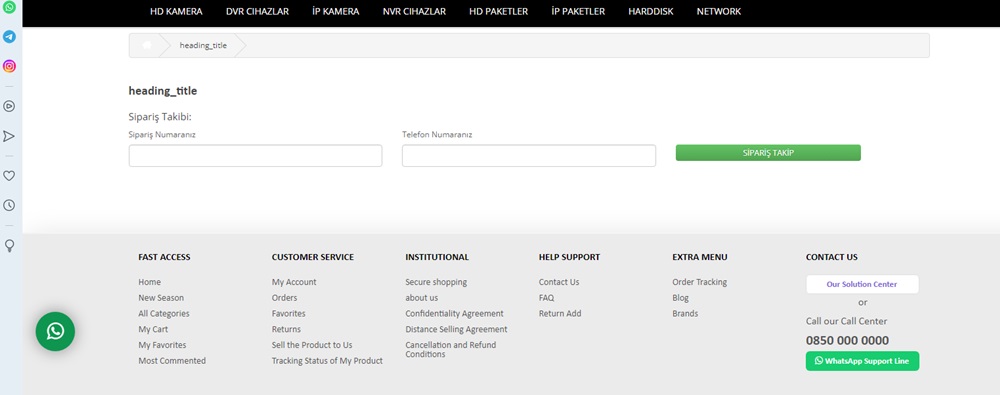Image resolution: width=1000 pixels, height=395 pixels.
Task: Open WhatsApp in the browser sidebar
Action: (x=9, y=8)
